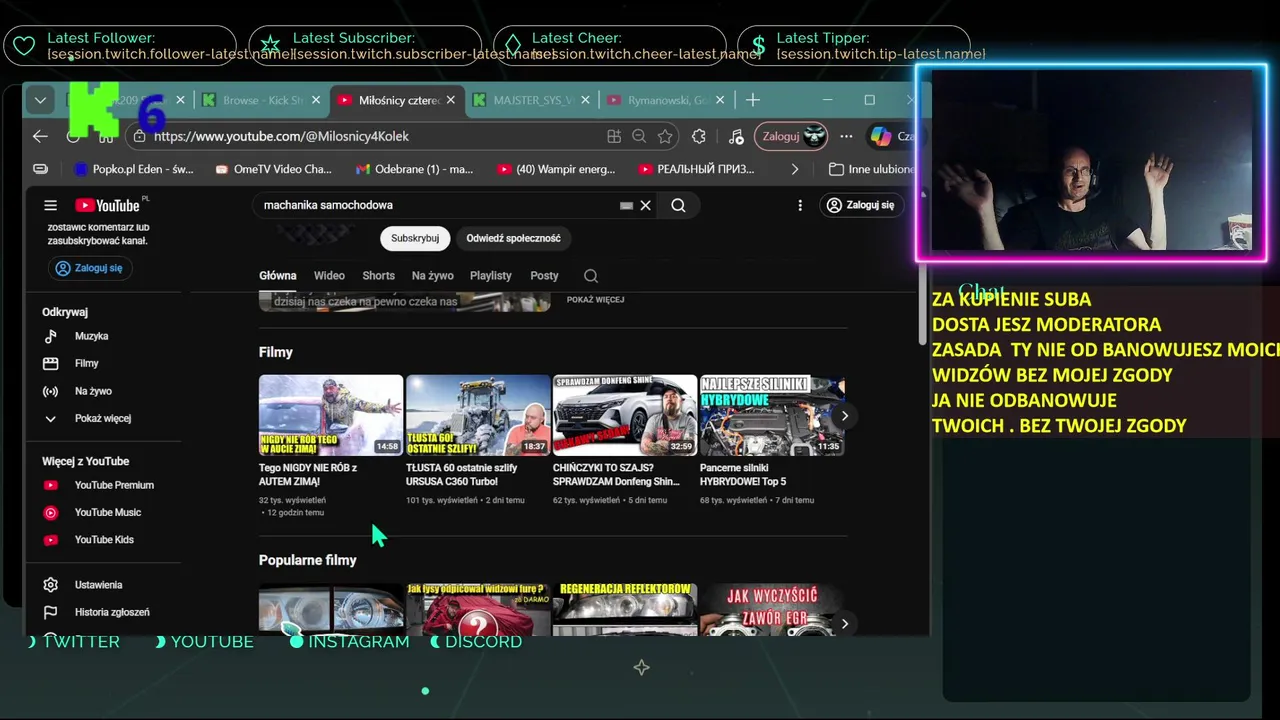1280x720 pixels.
Task: Clear the 'machanika samochodowa' search text
Action: pyautogui.click(x=645, y=205)
